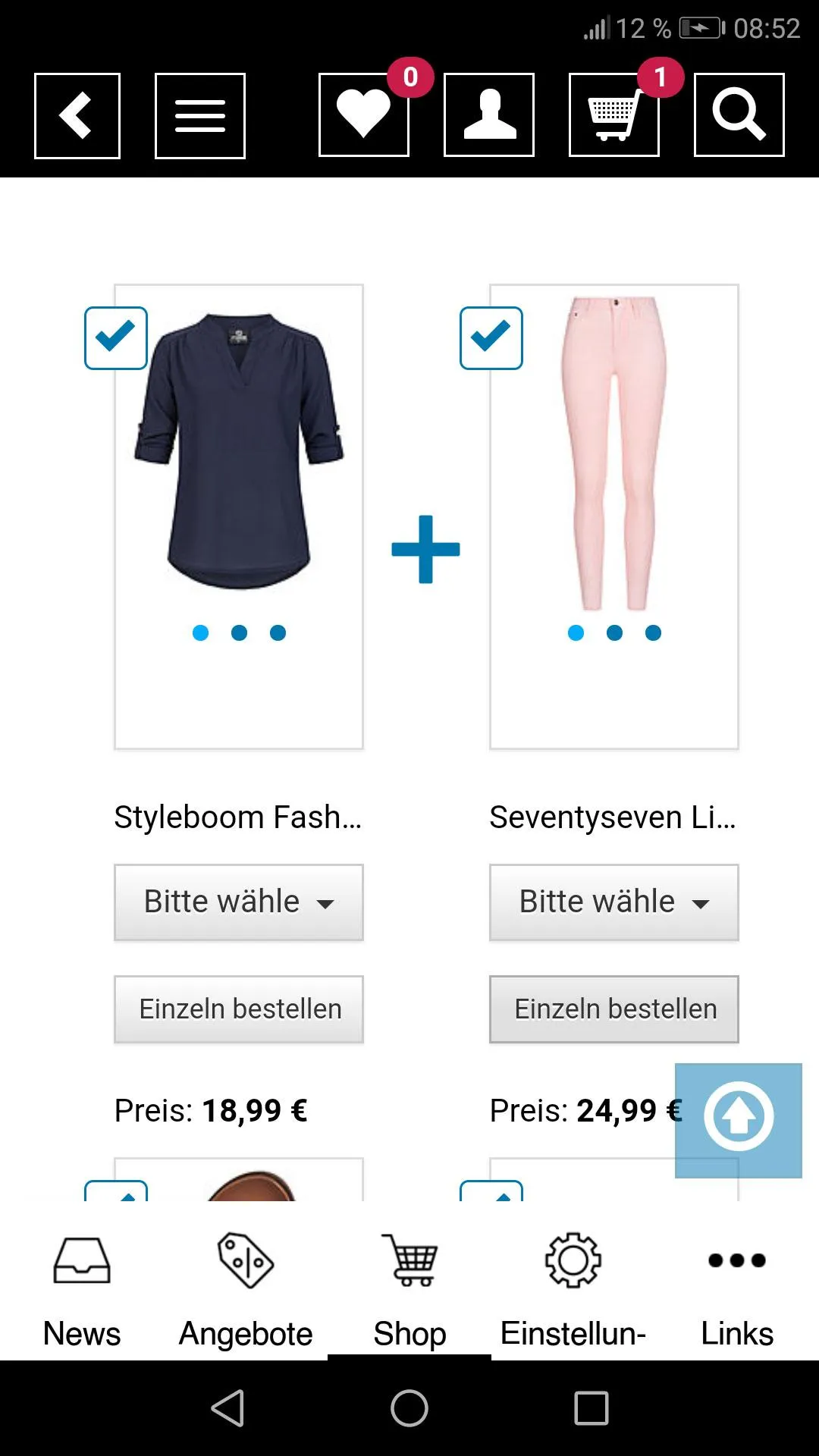Open the wishlist heart icon
Screen dimensions: 819x1456
pyautogui.click(x=364, y=115)
